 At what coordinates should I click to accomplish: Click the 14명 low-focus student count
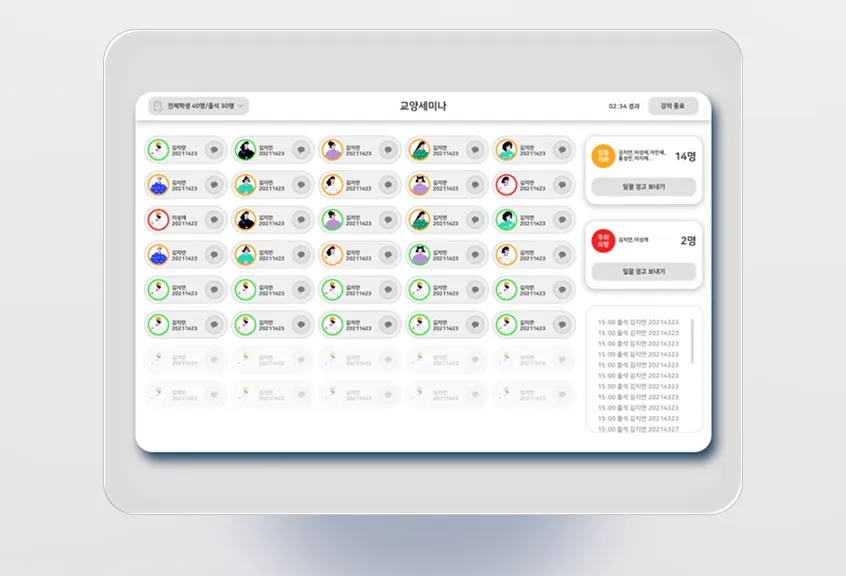click(685, 156)
